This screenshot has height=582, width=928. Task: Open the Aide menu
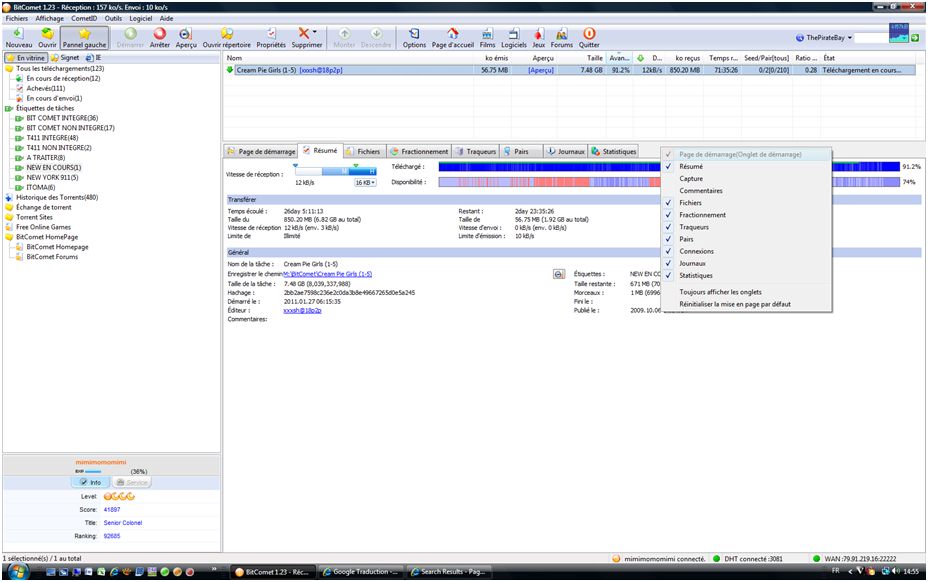click(167, 18)
